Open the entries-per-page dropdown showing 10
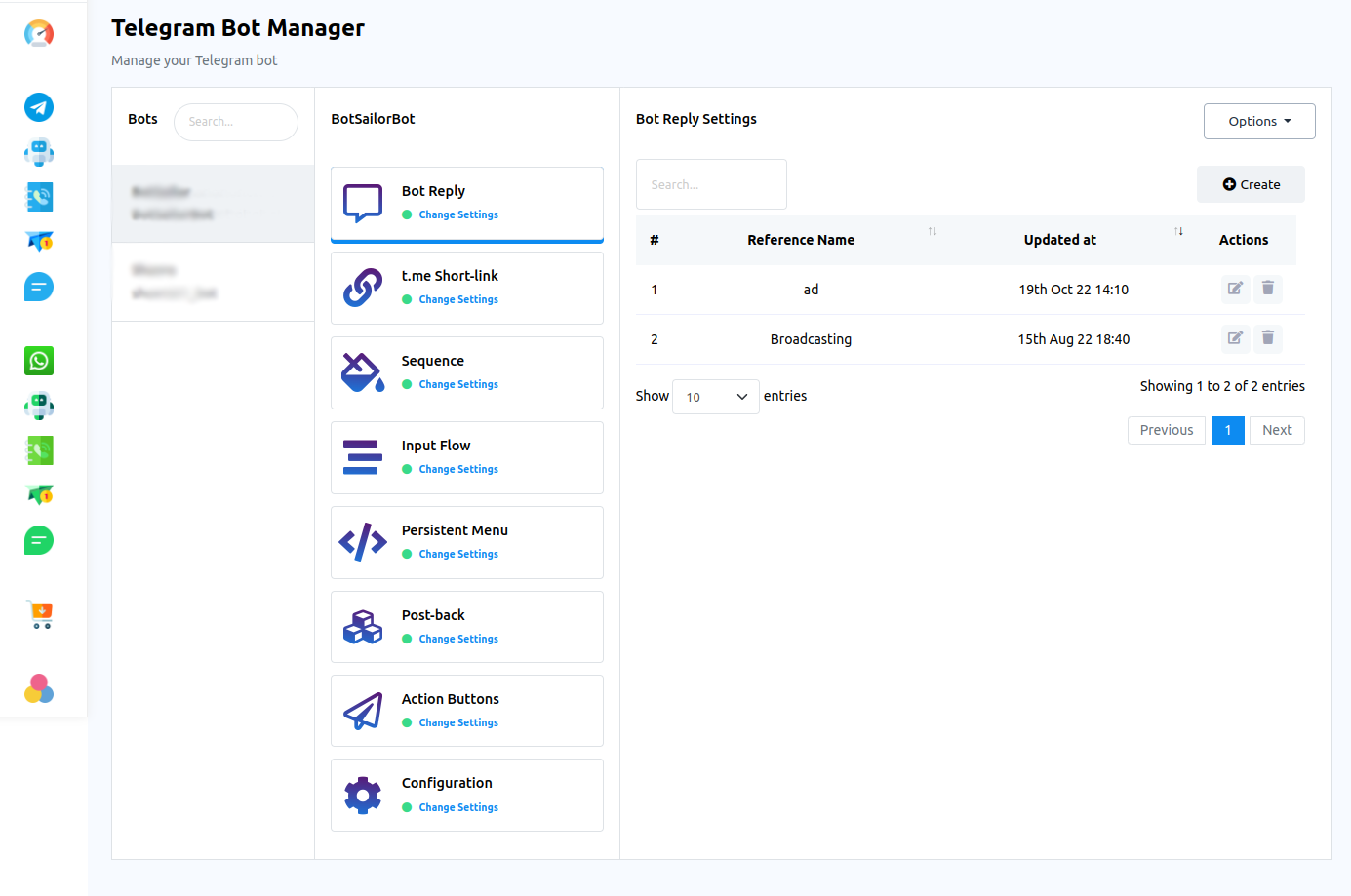The height and width of the screenshot is (896, 1351). click(716, 397)
